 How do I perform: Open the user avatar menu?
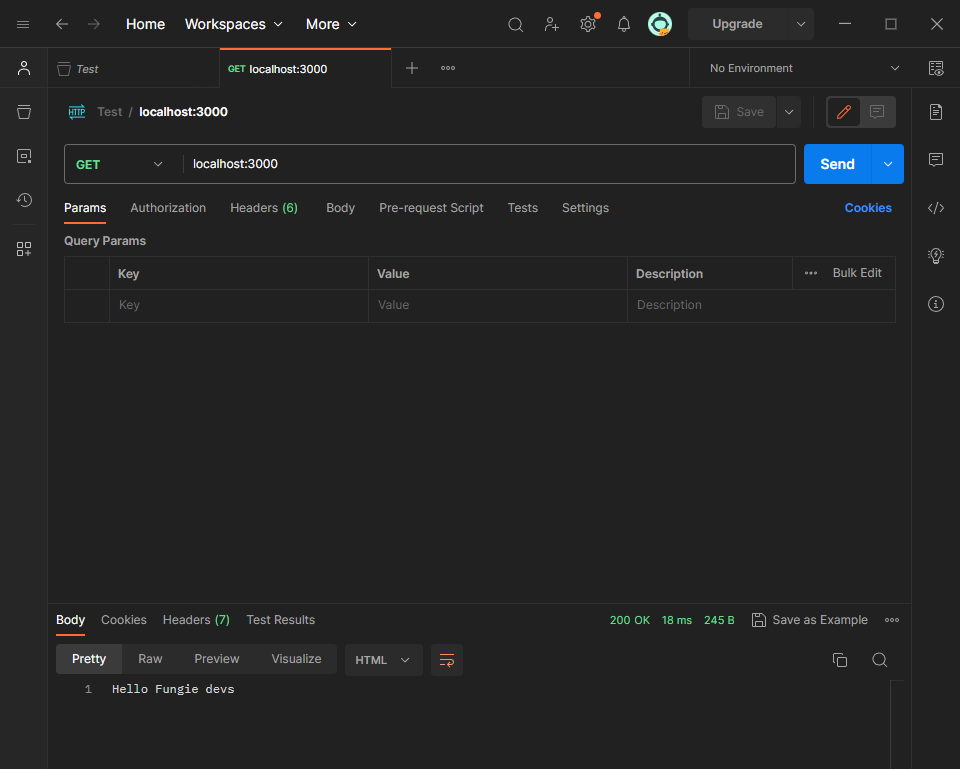tap(660, 24)
